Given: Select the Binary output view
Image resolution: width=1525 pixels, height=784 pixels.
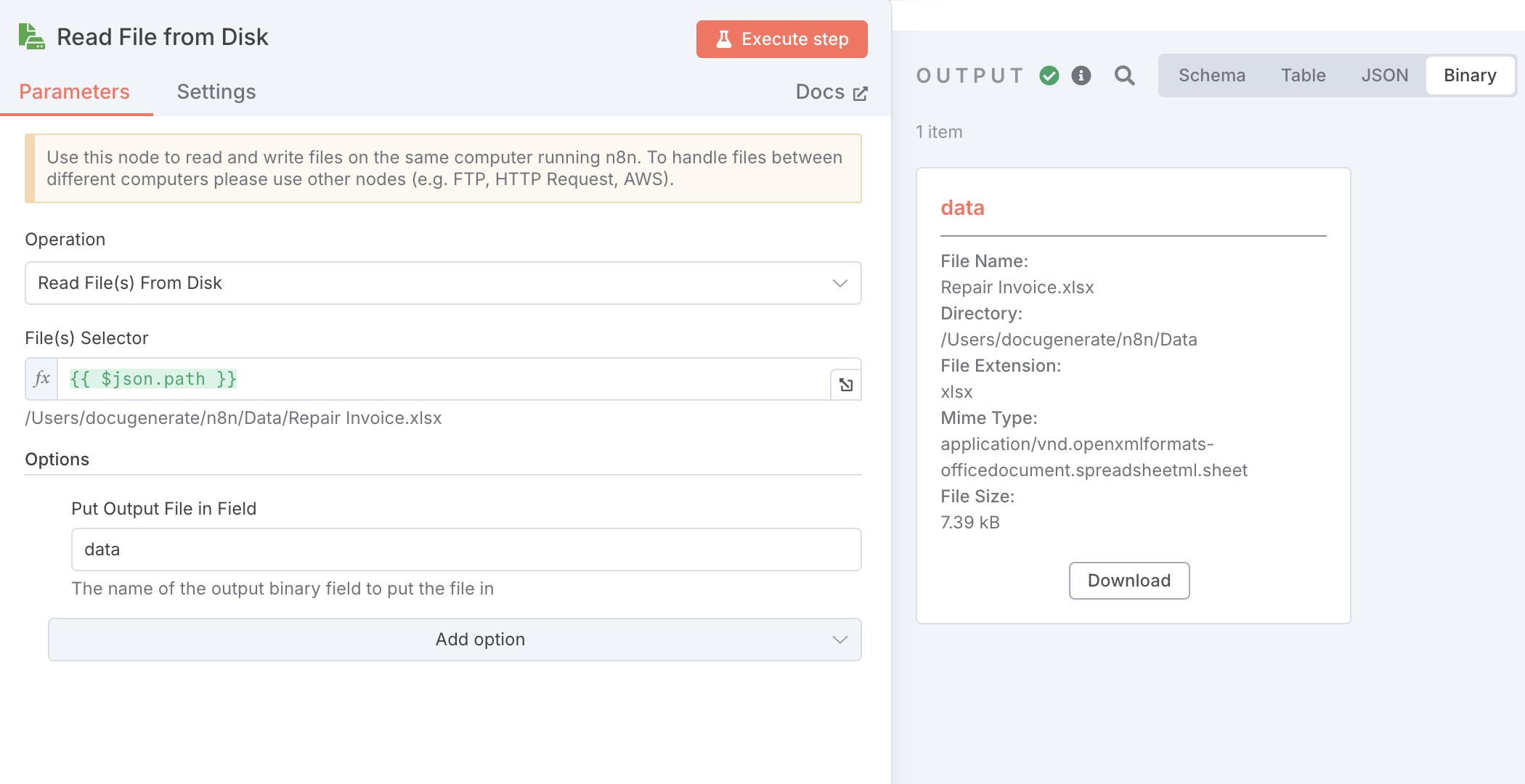Looking at the screenshot, I should pyautogui.click(x=1470, y=75).
